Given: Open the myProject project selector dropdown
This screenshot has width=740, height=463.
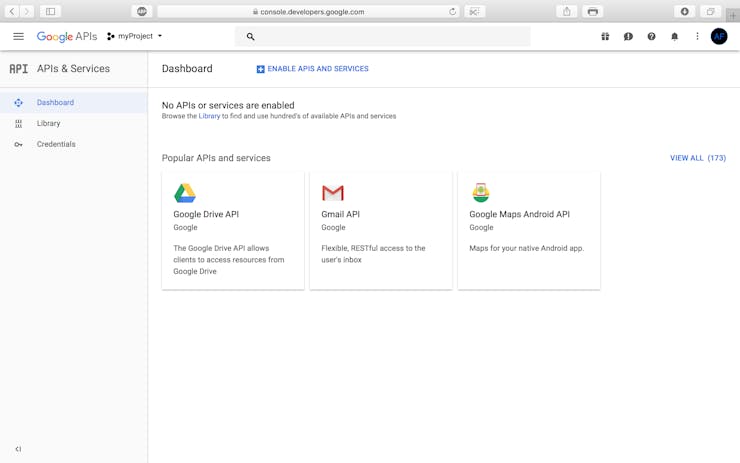Looking at the screenshot, I should click(x=135, y=36).
